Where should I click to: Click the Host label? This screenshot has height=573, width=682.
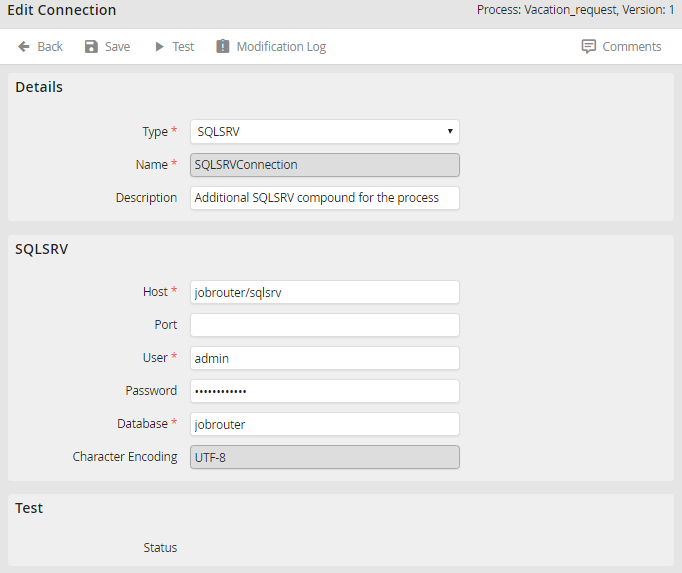click(155, 292)
